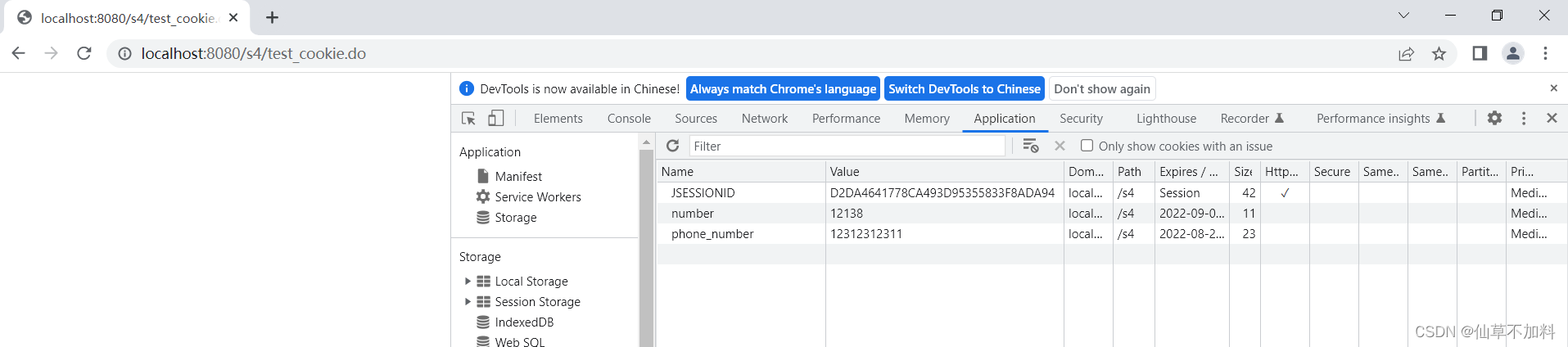Switch to the Memory tab
Screen dimensions: 1568x347
pyautogui.click(x=927, y=119)
